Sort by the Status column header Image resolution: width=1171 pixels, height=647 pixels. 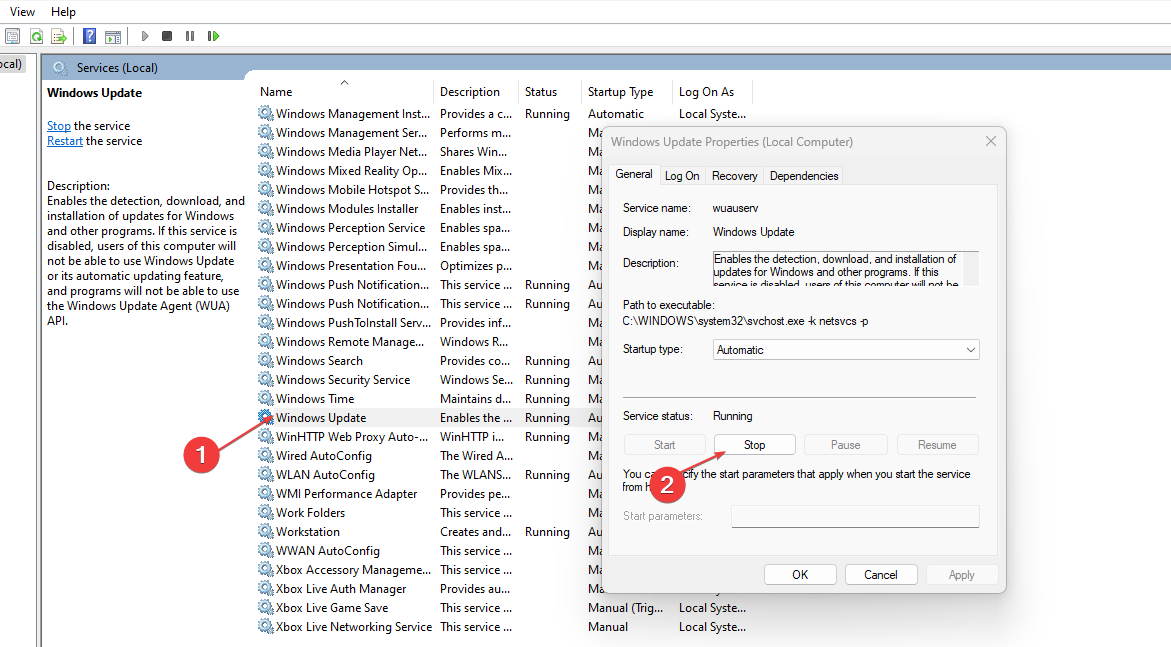tap(549, 91)
